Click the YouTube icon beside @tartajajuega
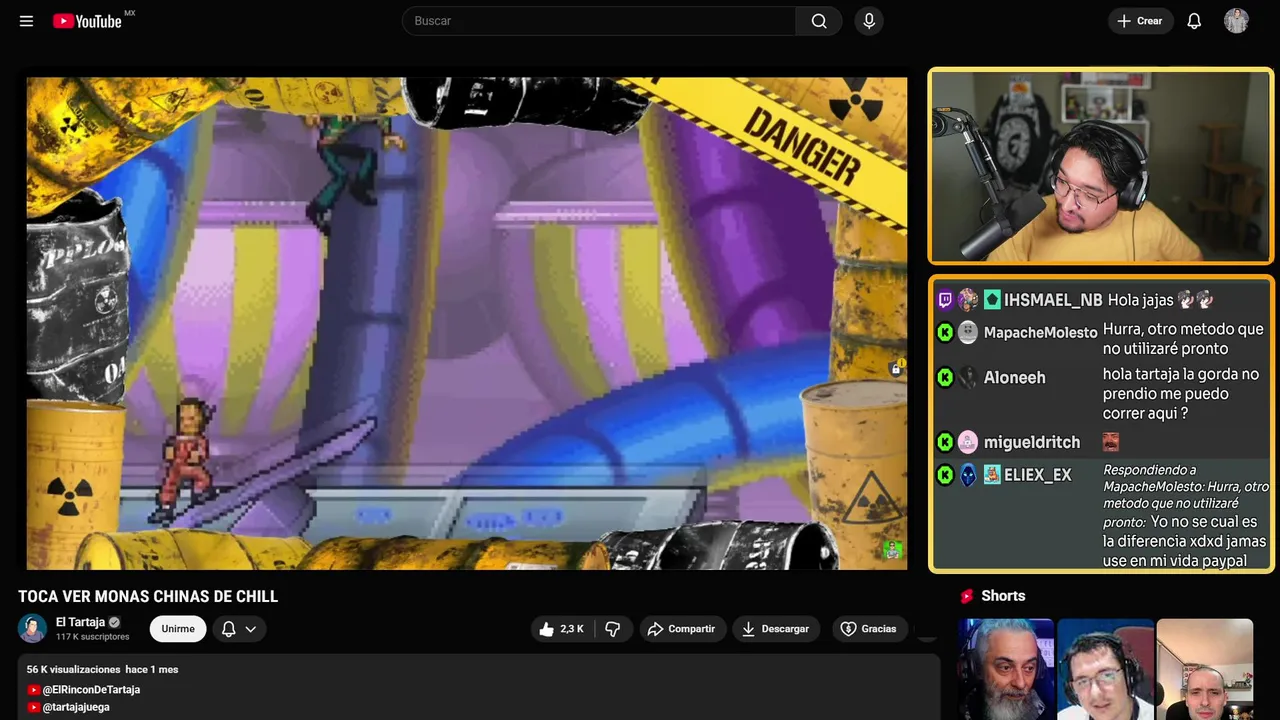This screenshot has height=720, width=1280. [34, 707]
